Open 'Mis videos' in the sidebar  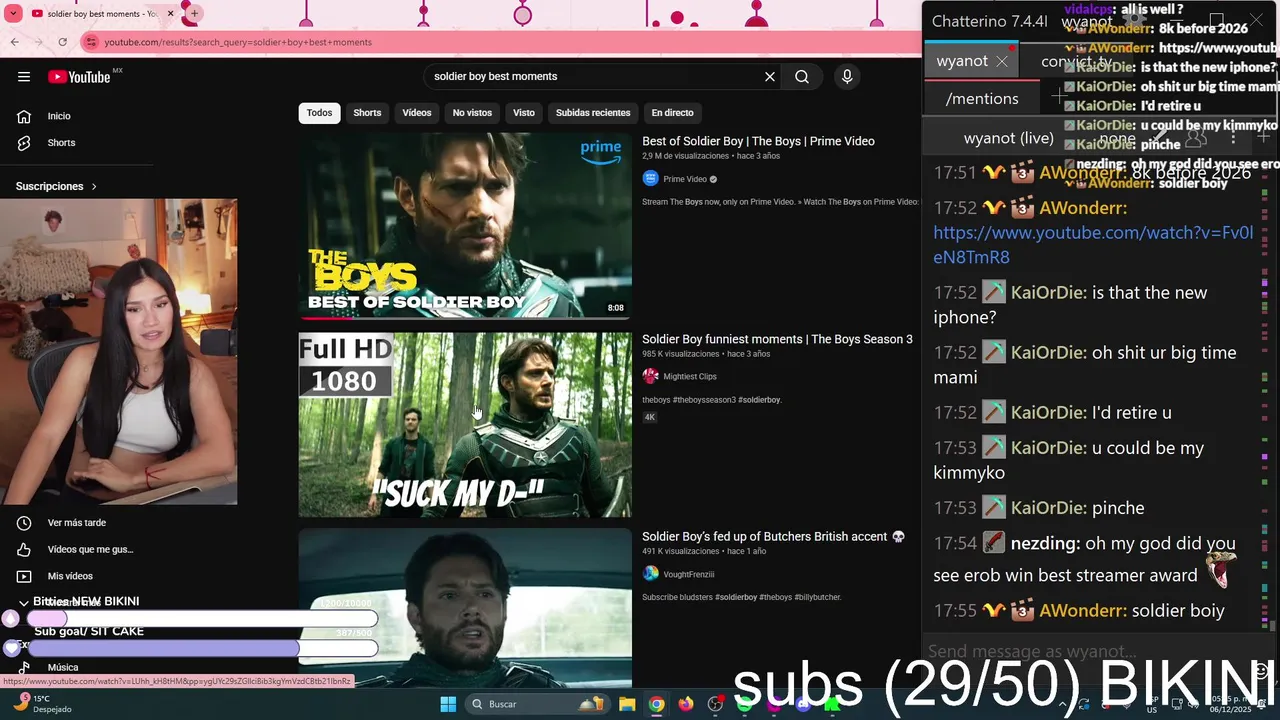[x=70, y=576]
